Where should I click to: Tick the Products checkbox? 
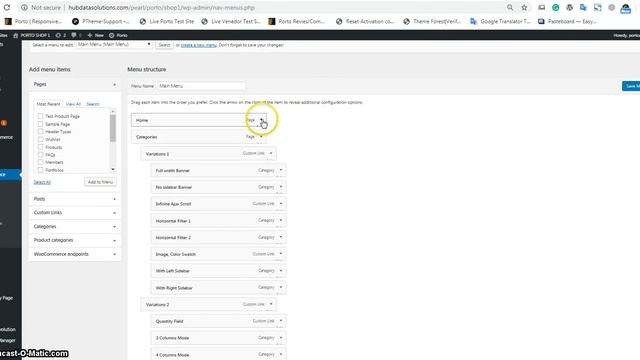click(40, 147)
